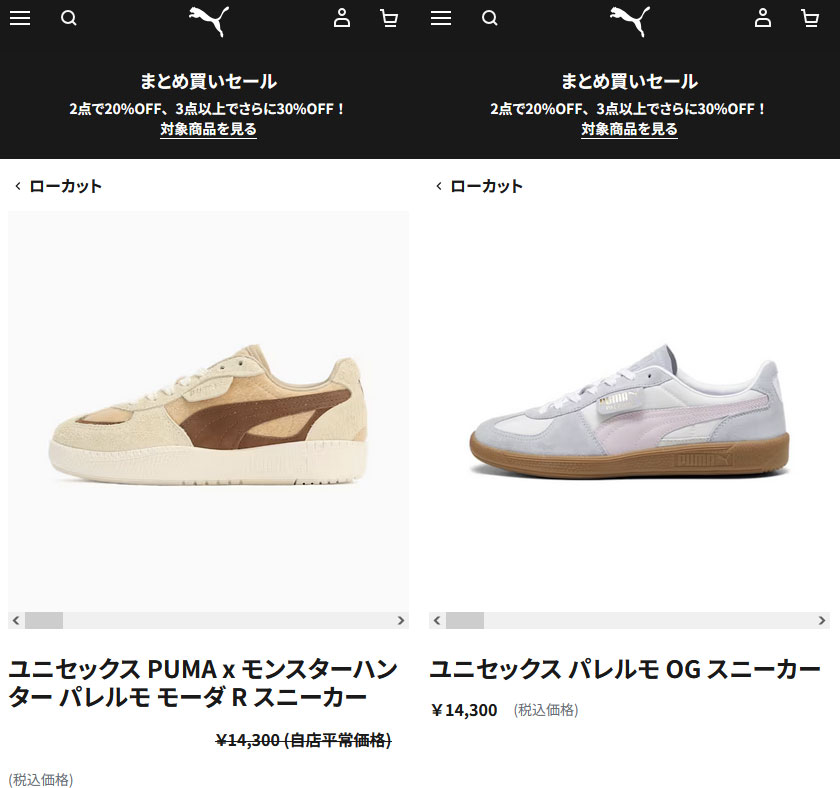
Task: Open account profile icon on left page
Action: (342, 18)
